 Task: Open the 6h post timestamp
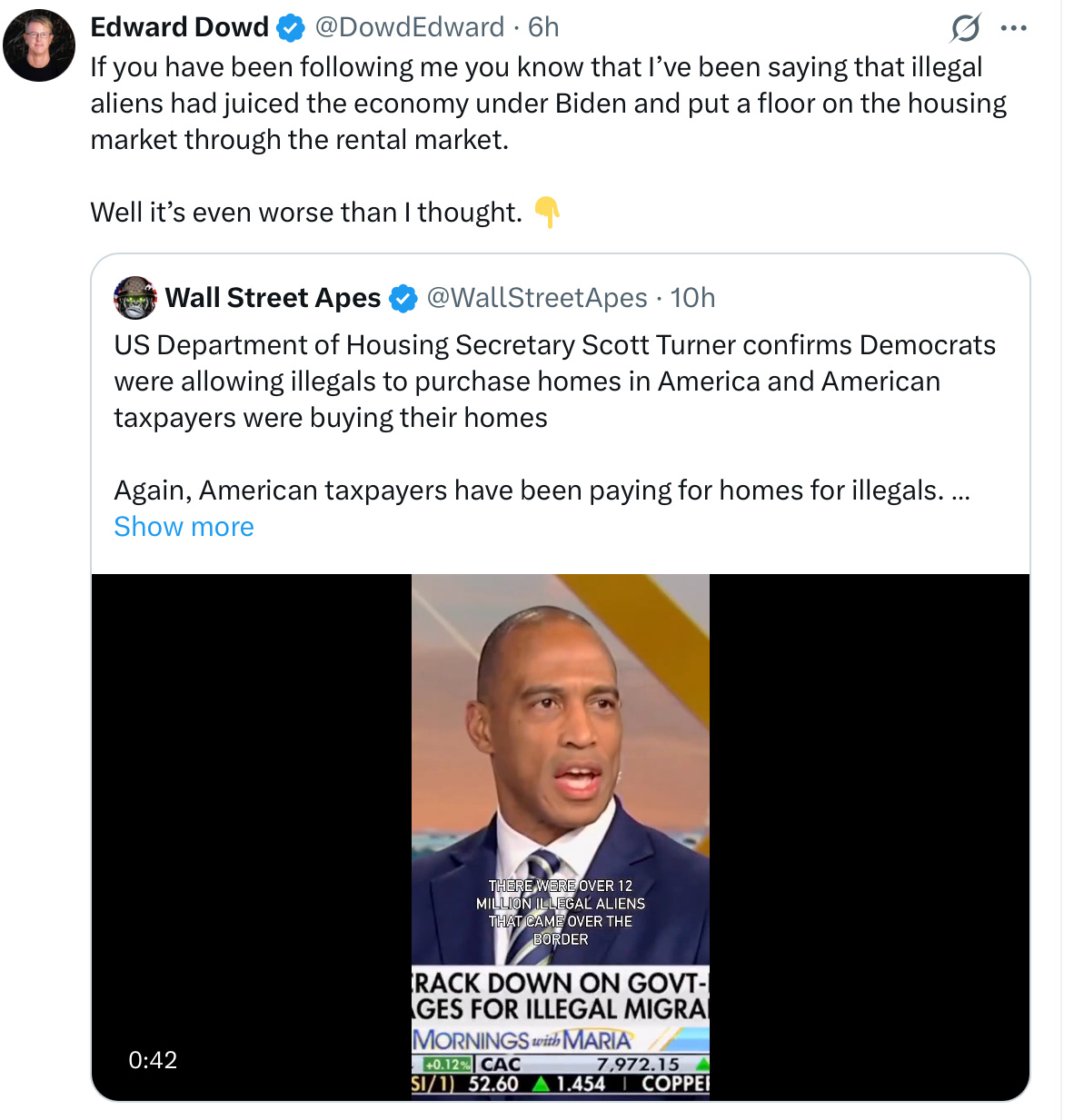[543, 27]
